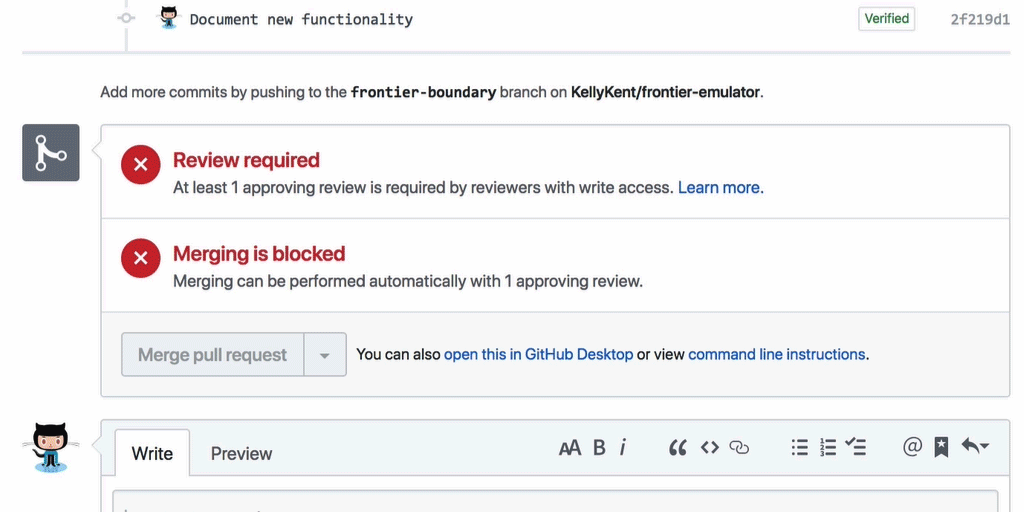Insert a quote with toolbar icon
1024x512 pixels.
click(x=678, y=448)
